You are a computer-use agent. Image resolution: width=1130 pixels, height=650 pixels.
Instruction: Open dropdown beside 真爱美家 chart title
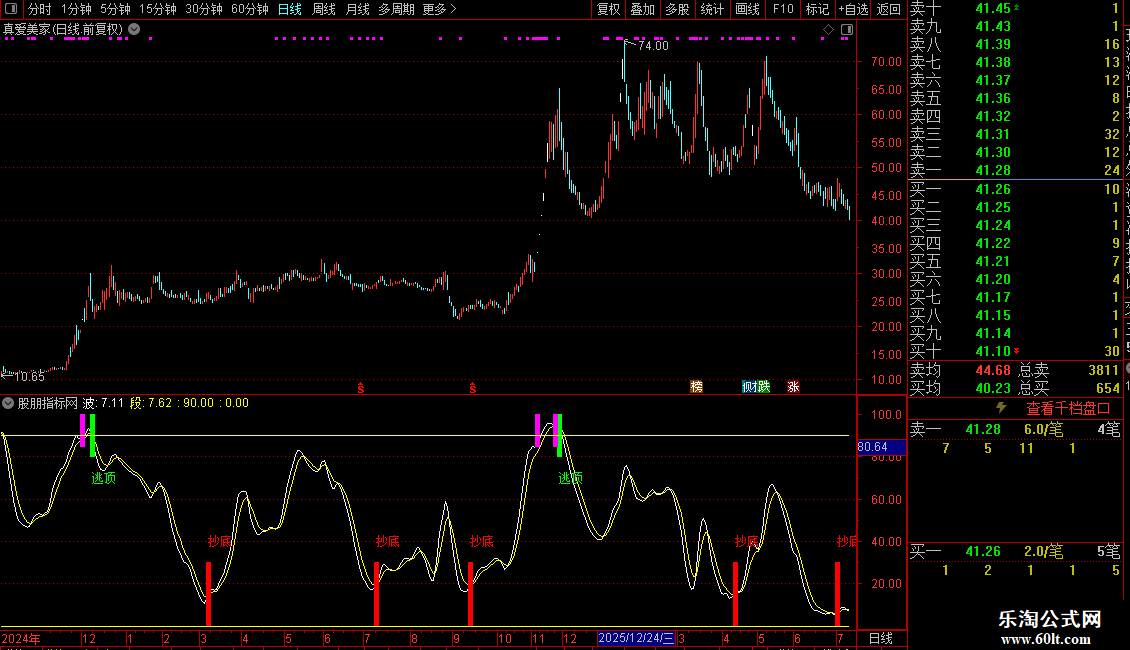point(134,29)
